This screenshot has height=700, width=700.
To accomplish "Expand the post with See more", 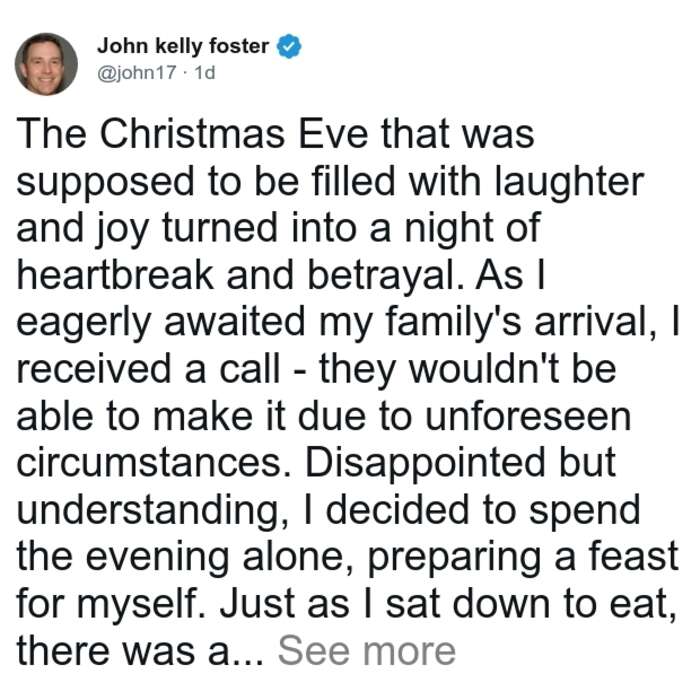I will [x=367, y=650].
